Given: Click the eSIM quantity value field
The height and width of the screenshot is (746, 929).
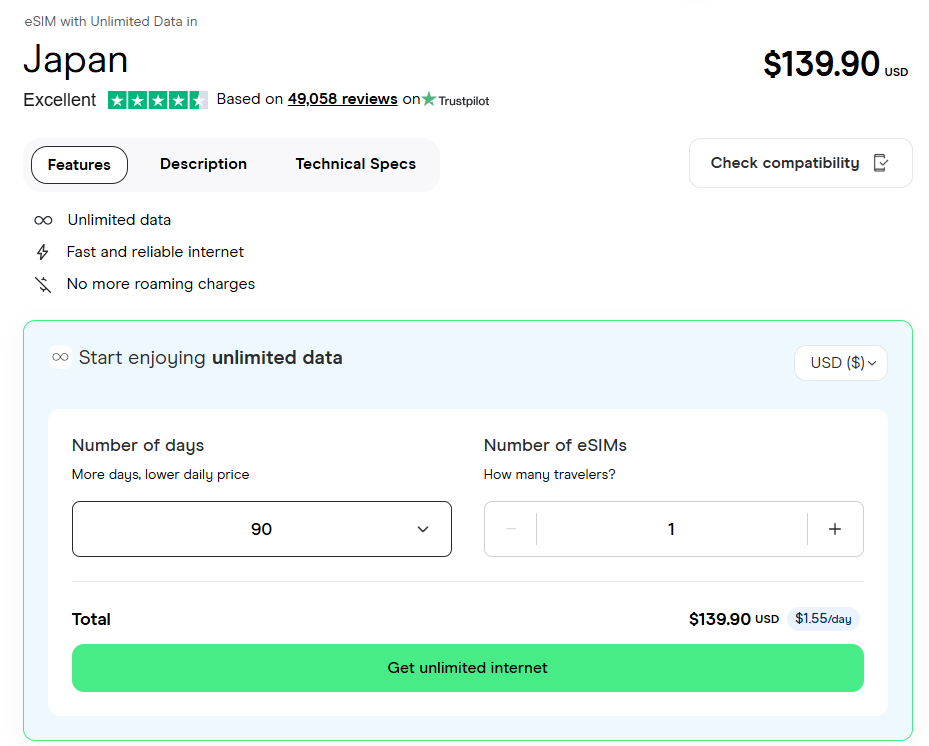Looking at the screenshot, I should (x=671, y=529).
